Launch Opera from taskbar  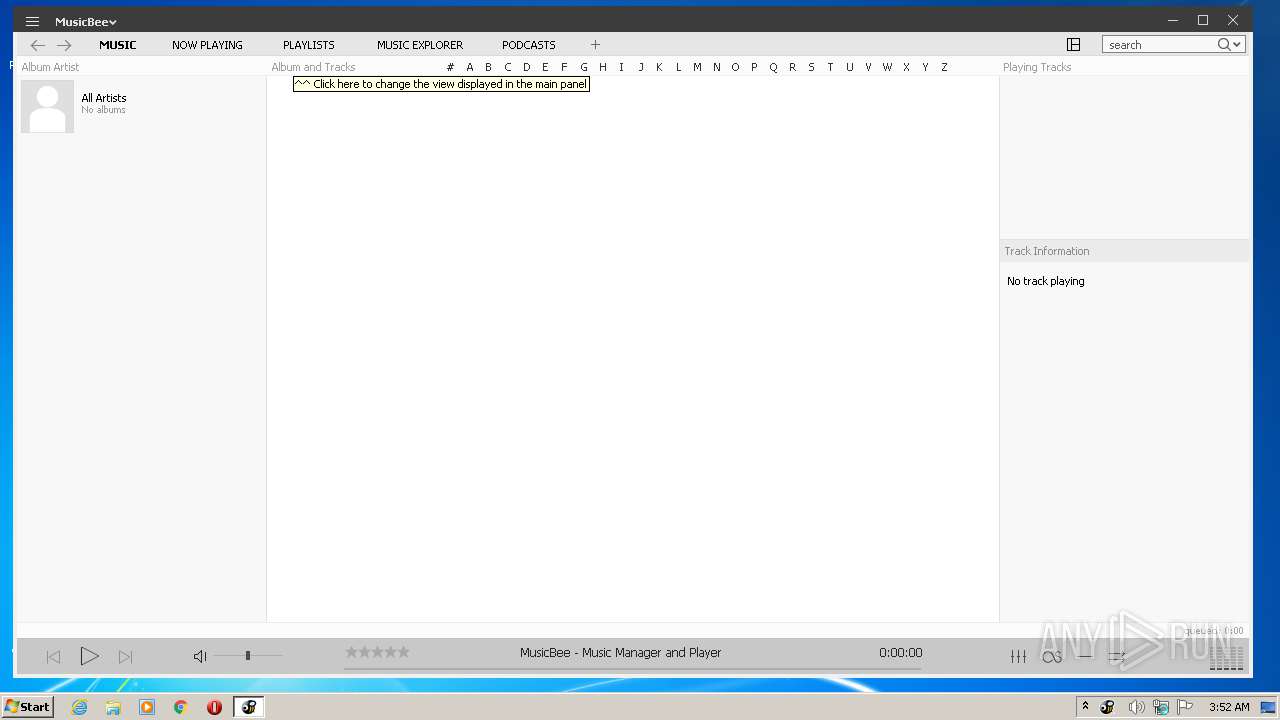(x=214, y=707)
